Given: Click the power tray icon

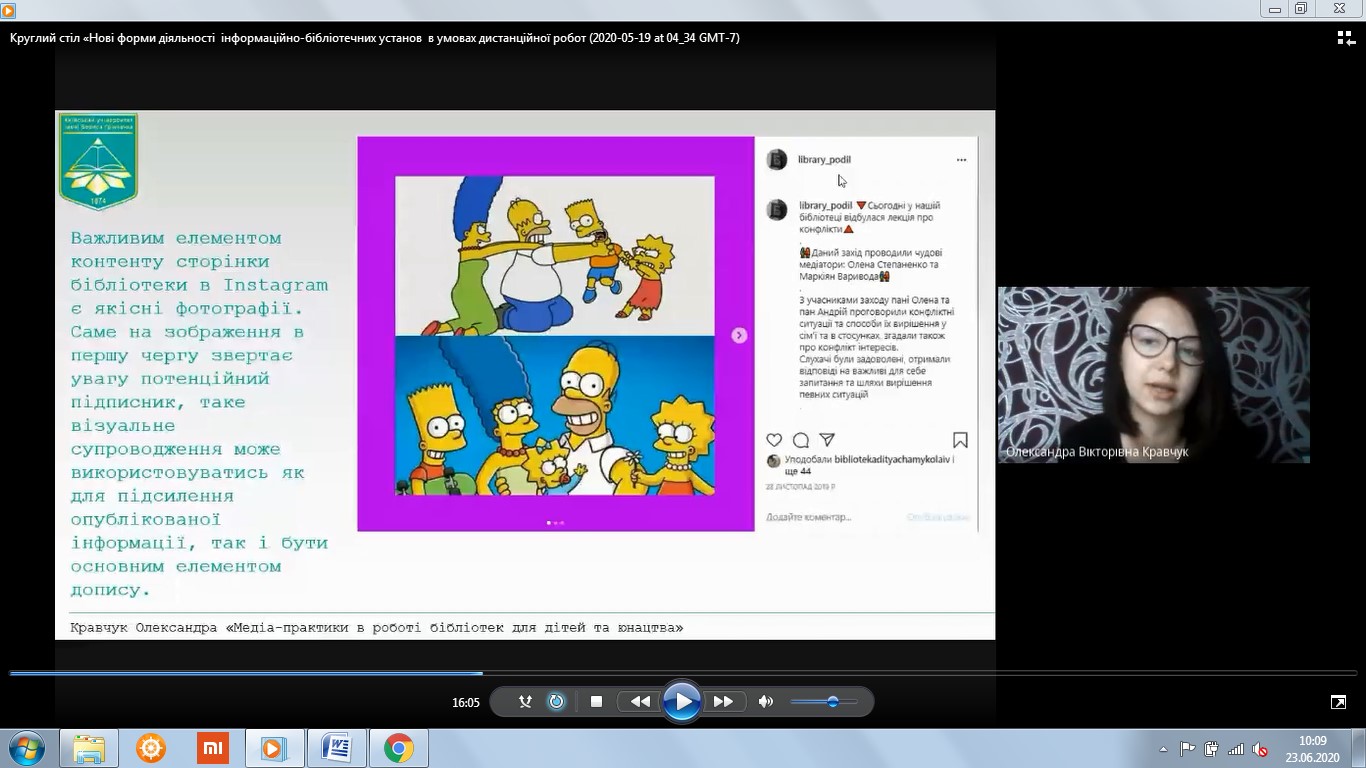Looking at the screenshot, I should click(x=1212, y=749).
